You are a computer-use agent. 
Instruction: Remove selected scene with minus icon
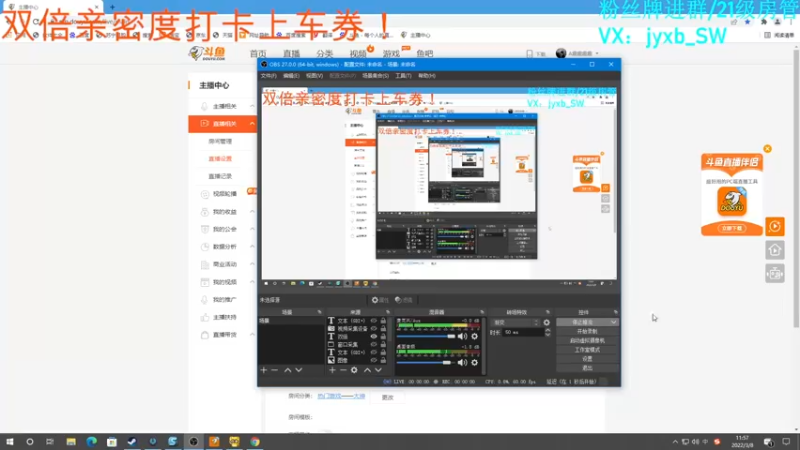click(274, 370)
